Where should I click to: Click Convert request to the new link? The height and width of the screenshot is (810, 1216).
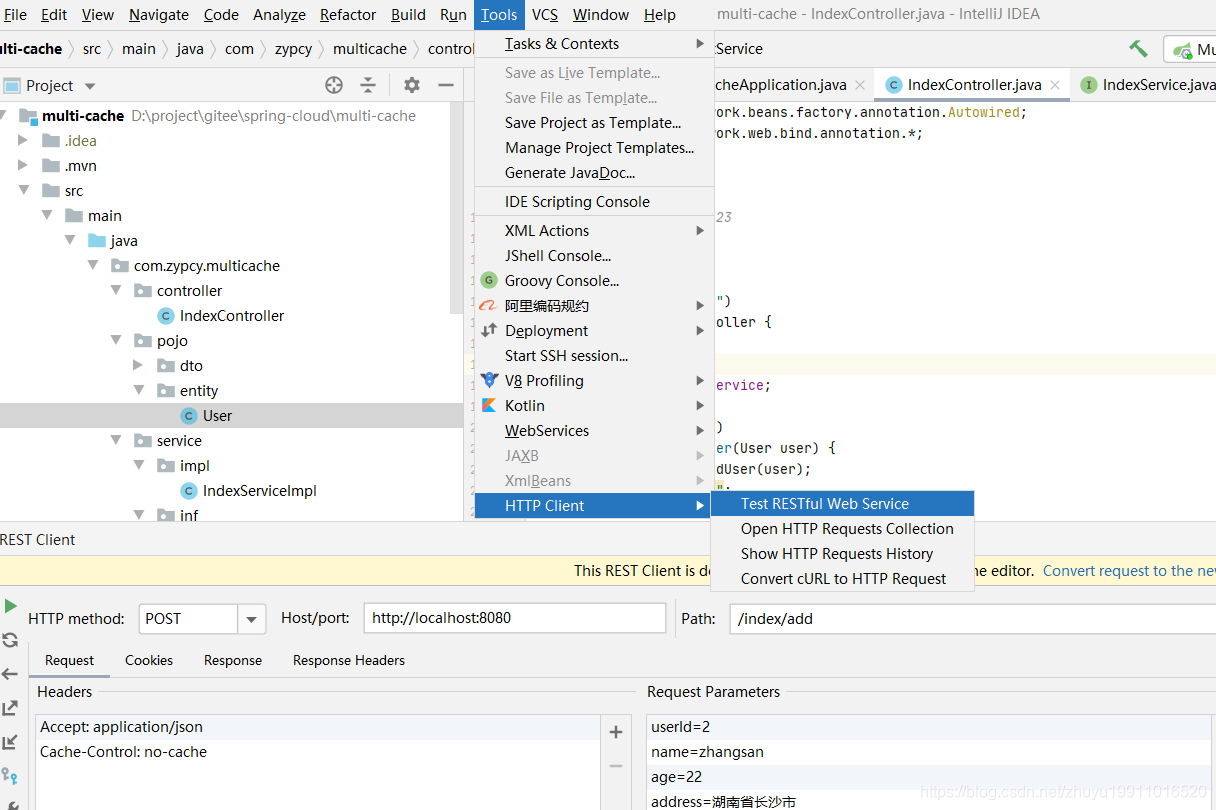[x=1129, y=571]
